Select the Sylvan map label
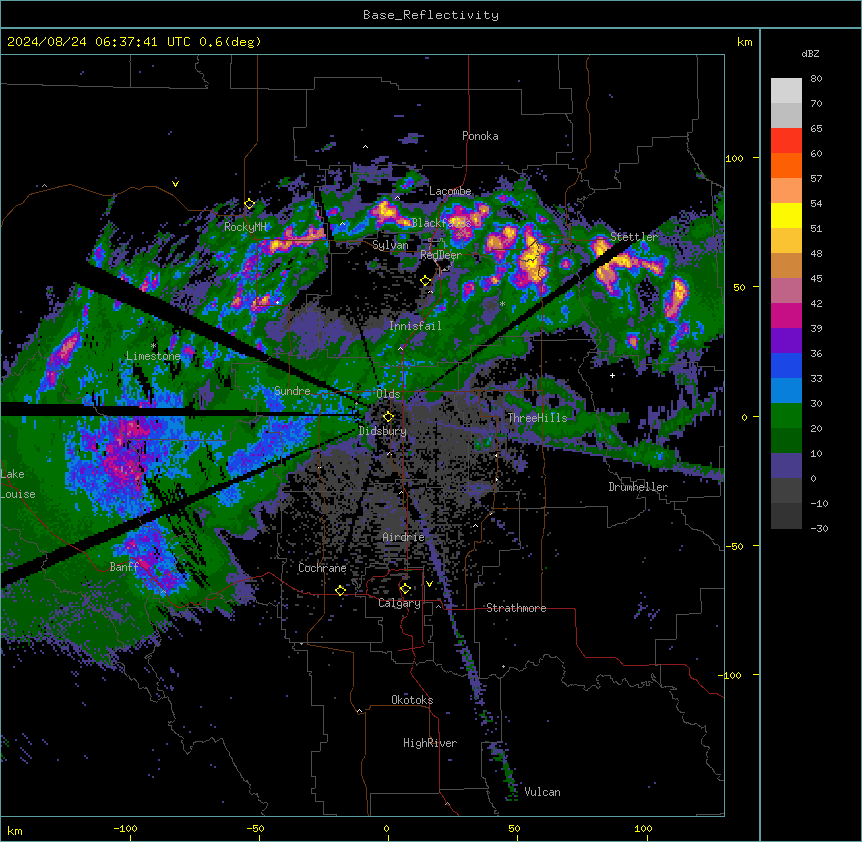The width and height of the screenshot is (862, 842). coord(390,245)
